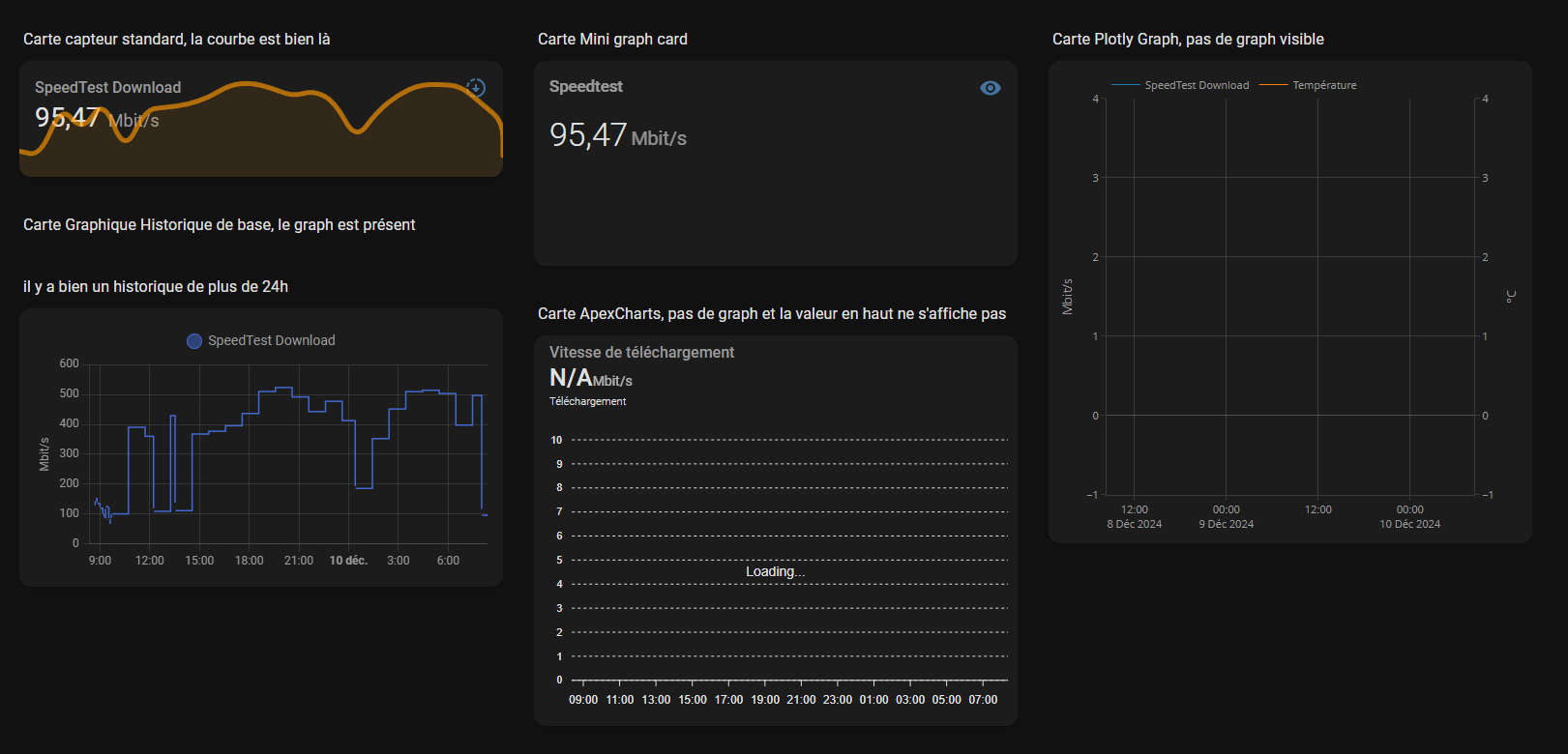The width and height of the screenshot is (1568, 754).
Task: Select the Carte Mini graph card heading
Action: (x=612, y=40)
